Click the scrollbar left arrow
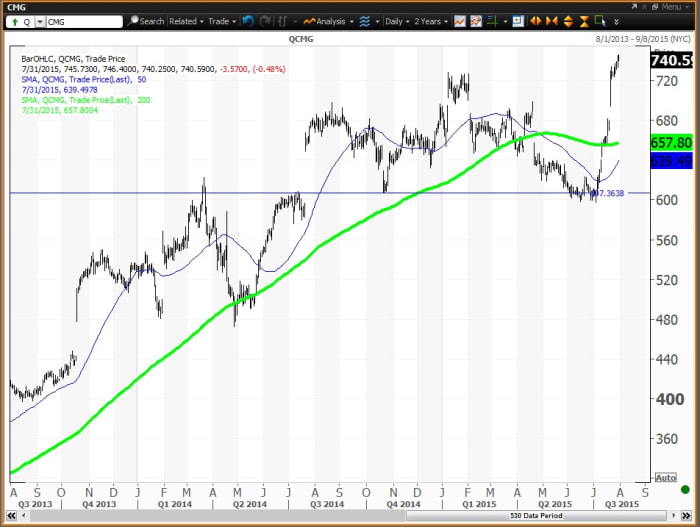The image size is (700, 527). 24,516
